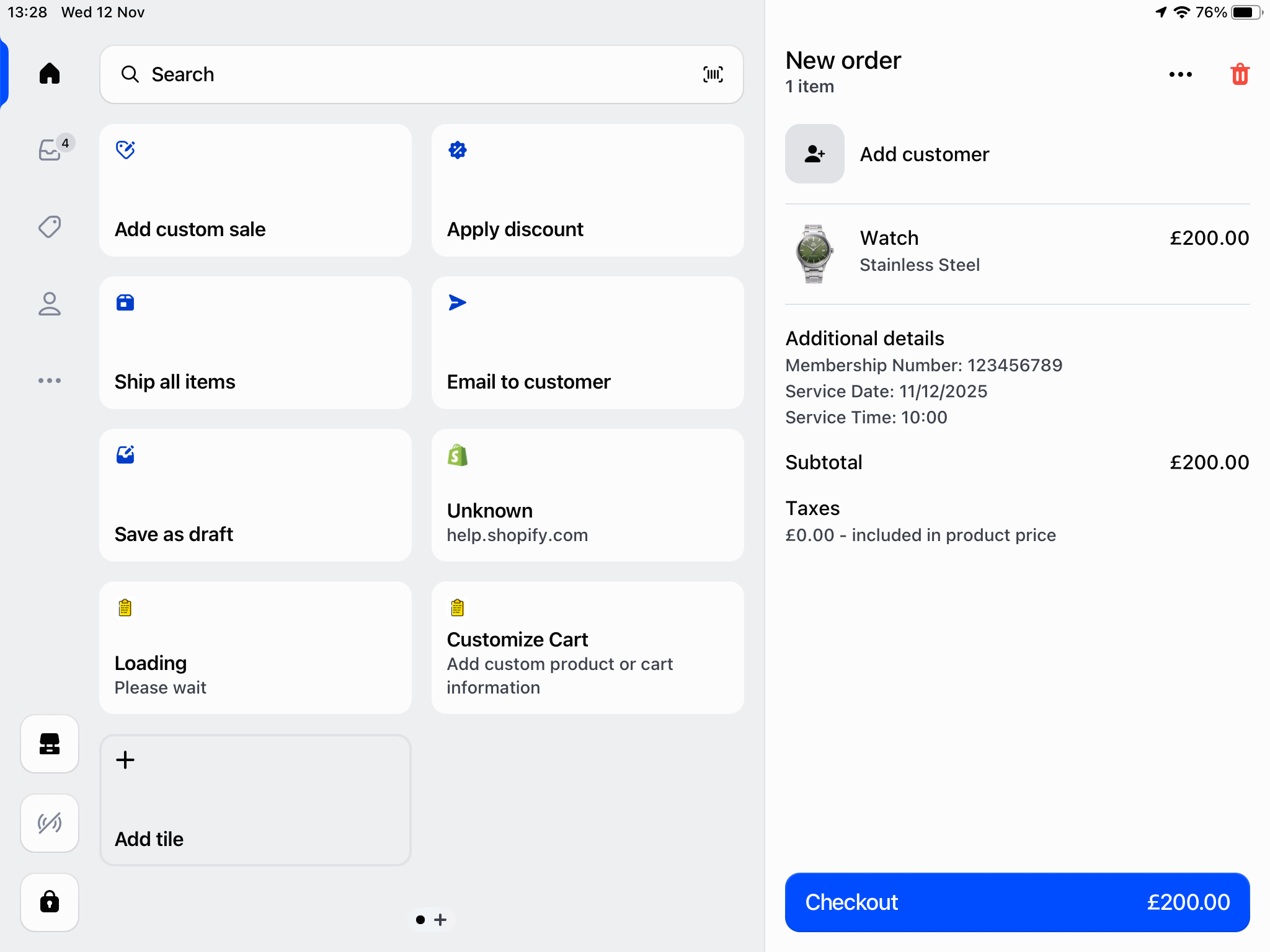Select the Apply discount tile
This screenshot has height=952, width=1270.
(x=587, y=190)
